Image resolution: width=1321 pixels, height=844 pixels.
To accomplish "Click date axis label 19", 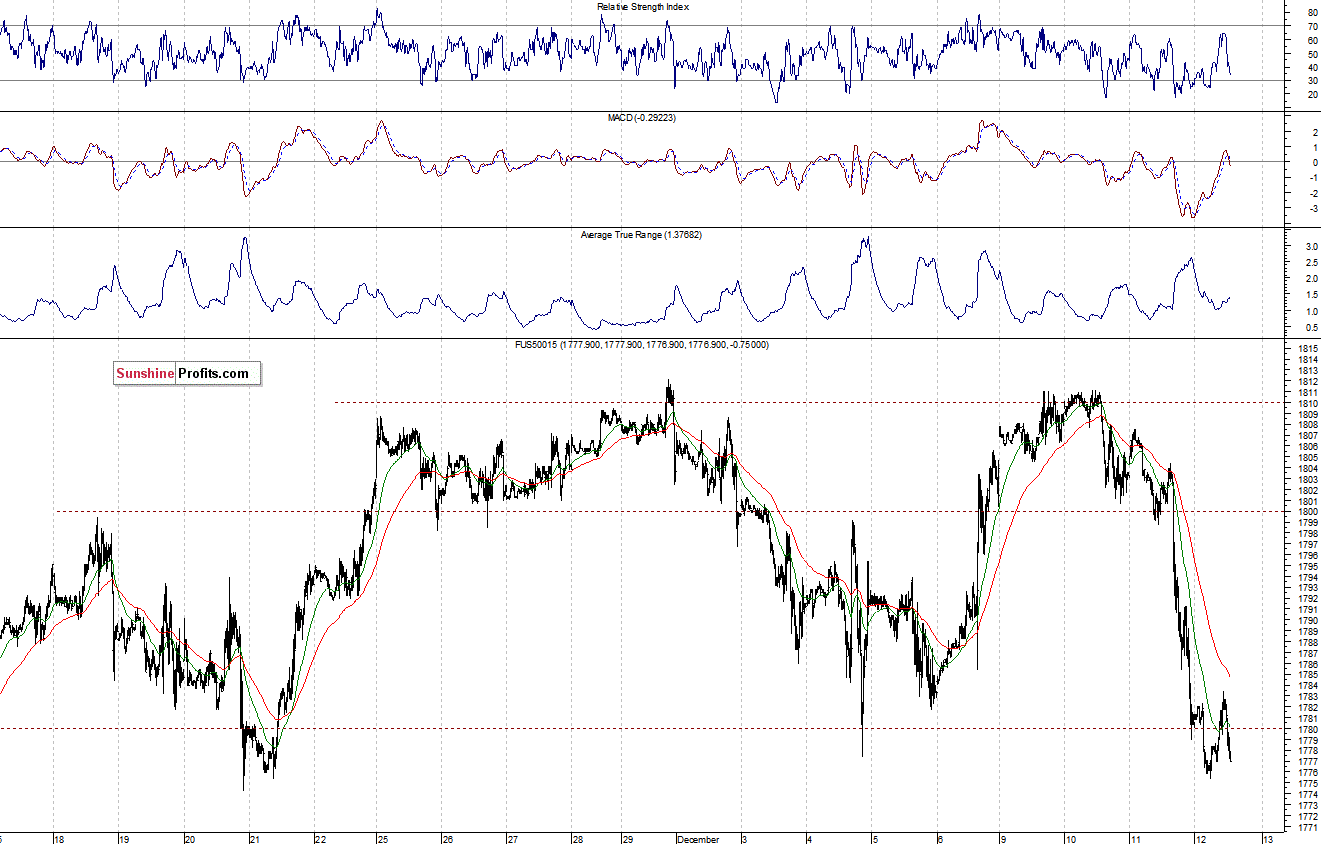I will (124, 839).
